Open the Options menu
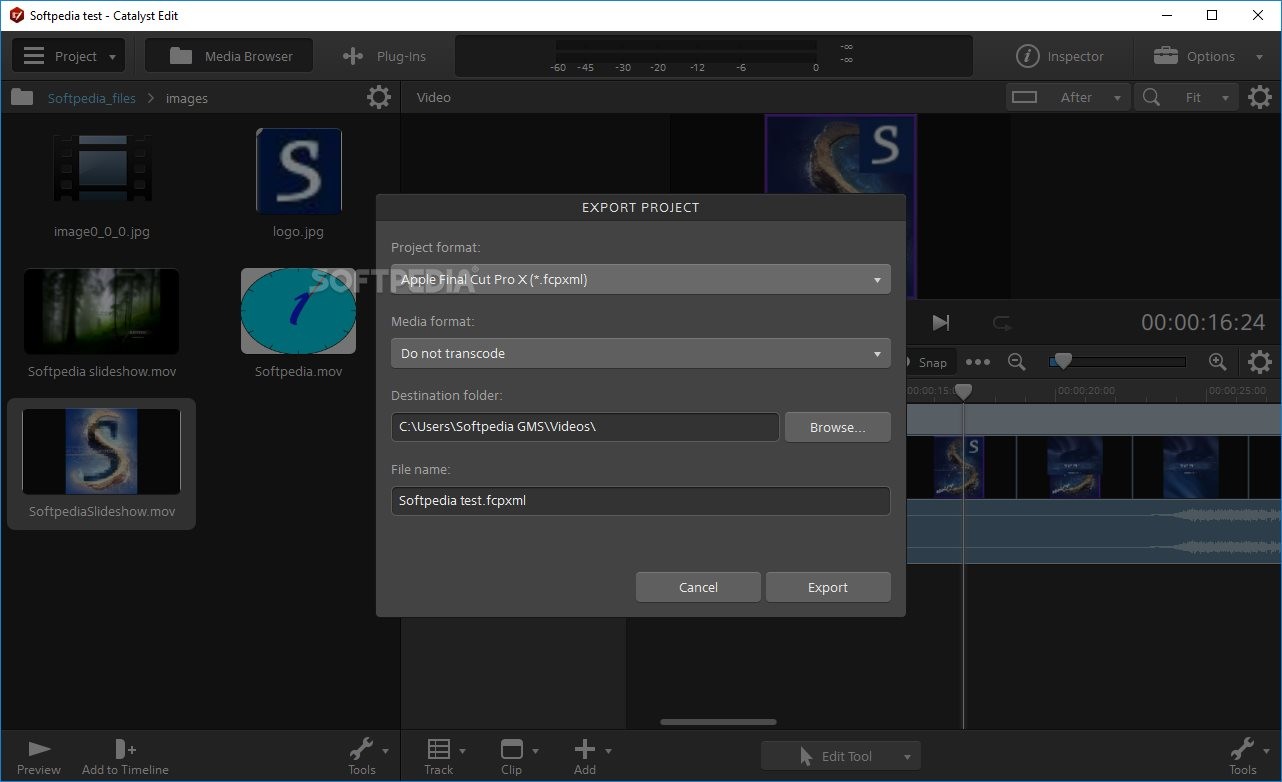 1207,56
